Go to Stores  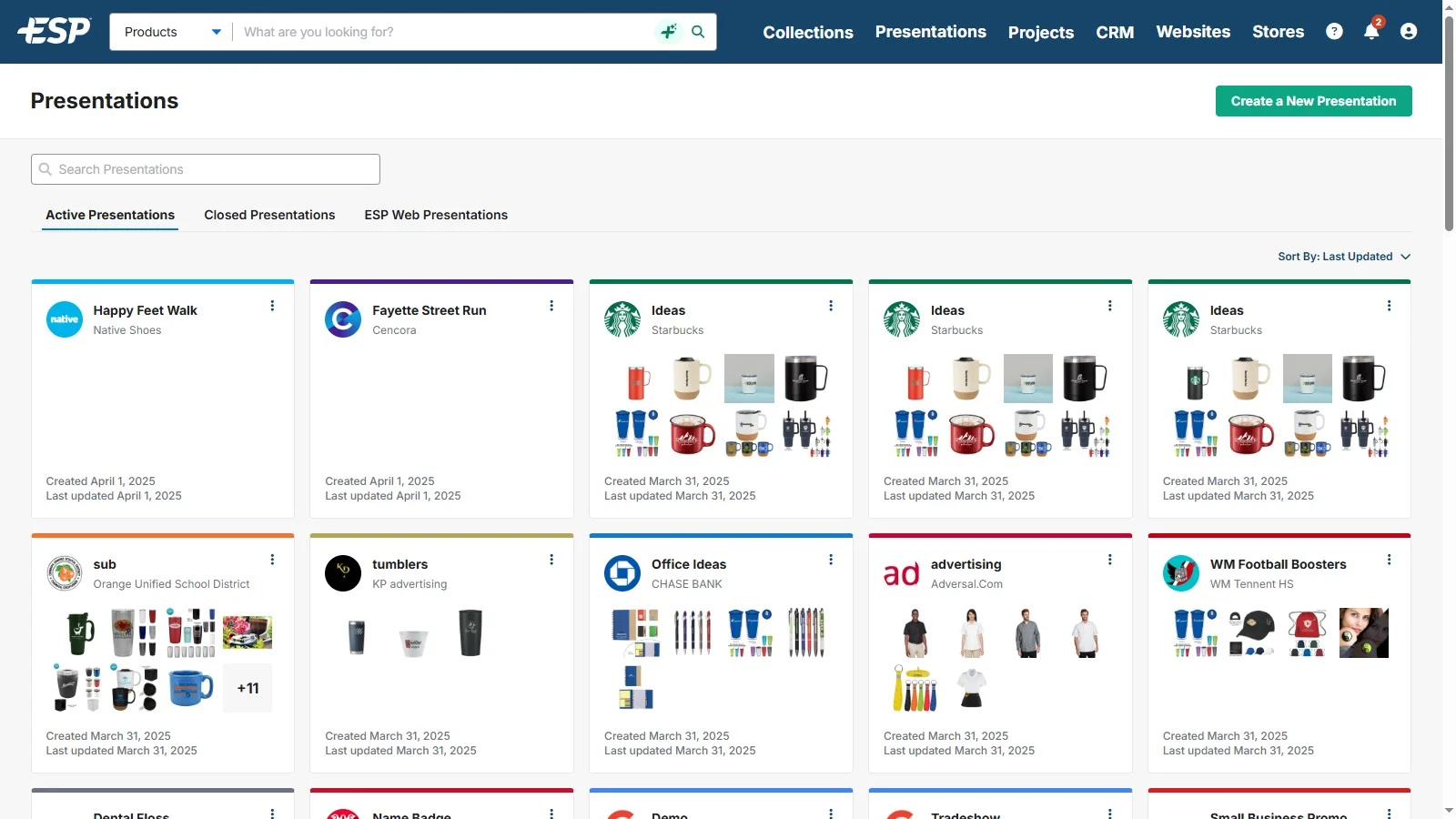[1278, 32]
